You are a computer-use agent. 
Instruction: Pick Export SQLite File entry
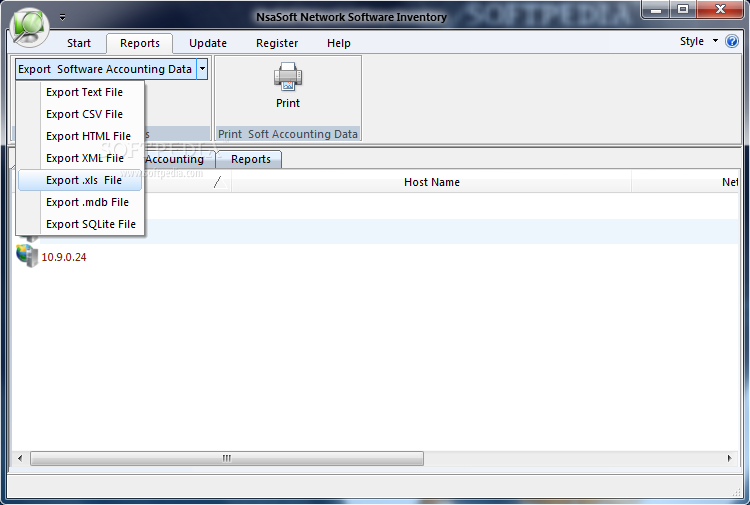click(80, 224)
